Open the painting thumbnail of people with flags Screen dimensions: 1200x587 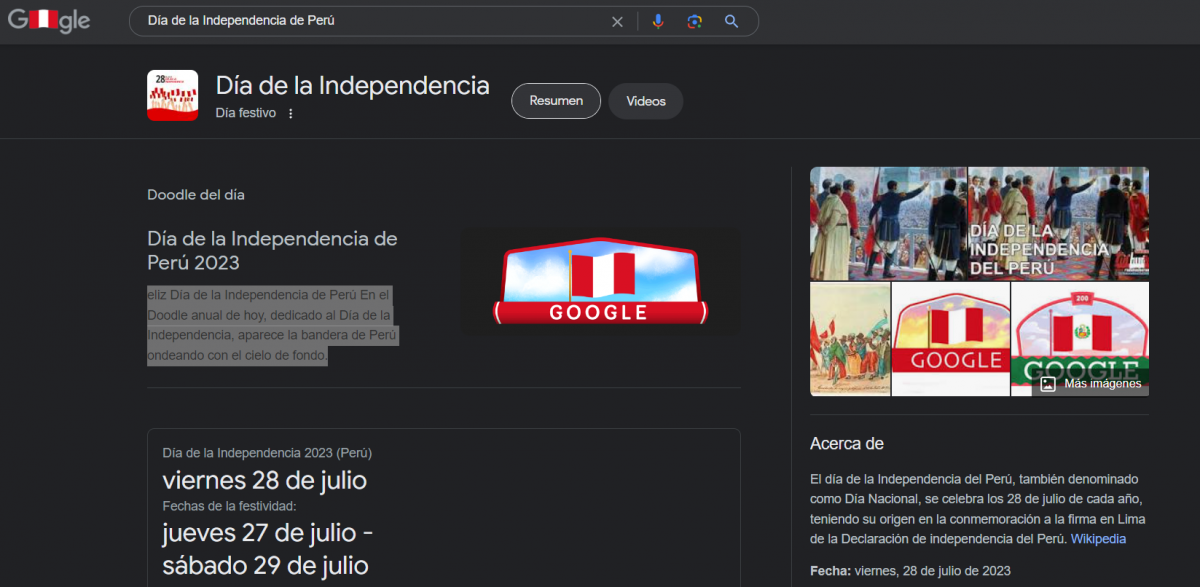coord(850,339)
